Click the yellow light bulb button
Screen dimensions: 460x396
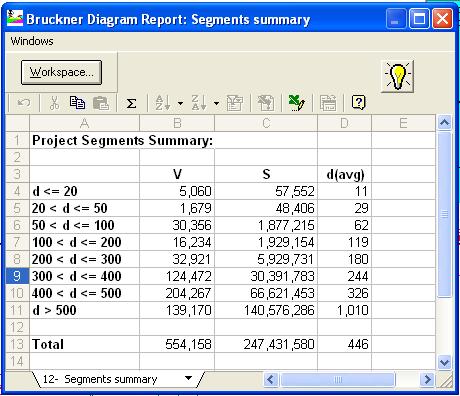397,76
